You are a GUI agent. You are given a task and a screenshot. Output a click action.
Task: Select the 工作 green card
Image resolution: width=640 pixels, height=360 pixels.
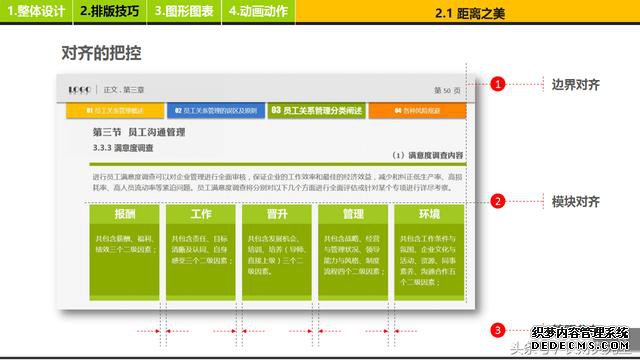(x=200, y=252)
